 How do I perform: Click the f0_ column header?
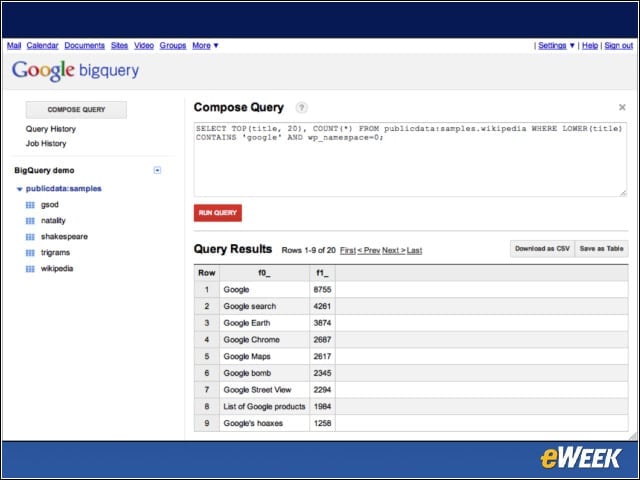[x=264, y=273]
